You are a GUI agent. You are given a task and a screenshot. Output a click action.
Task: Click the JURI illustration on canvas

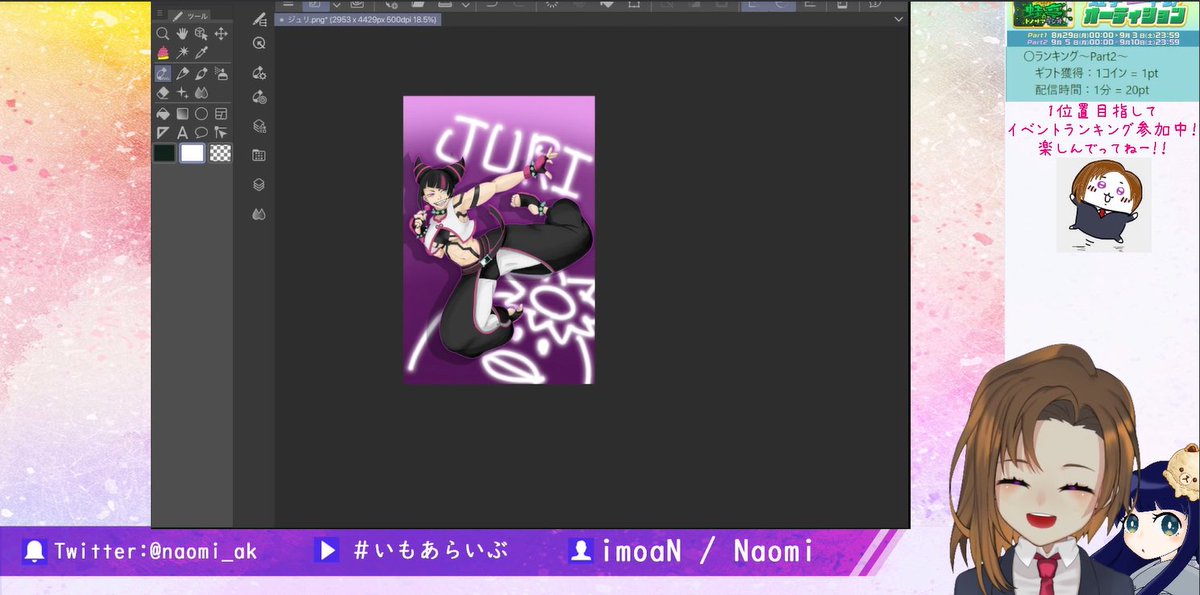coord(499,240)
